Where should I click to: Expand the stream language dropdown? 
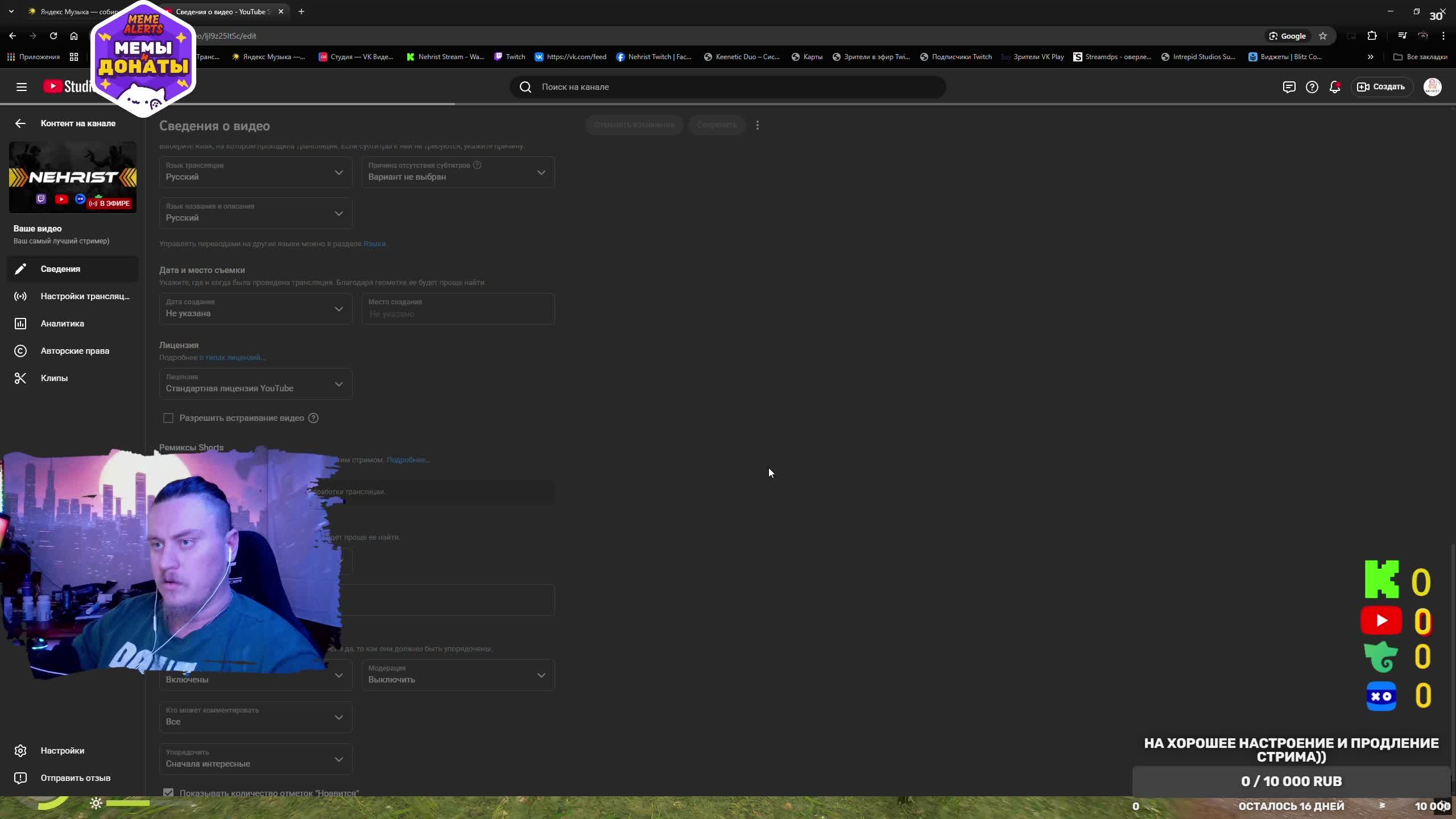click(255, 172)
